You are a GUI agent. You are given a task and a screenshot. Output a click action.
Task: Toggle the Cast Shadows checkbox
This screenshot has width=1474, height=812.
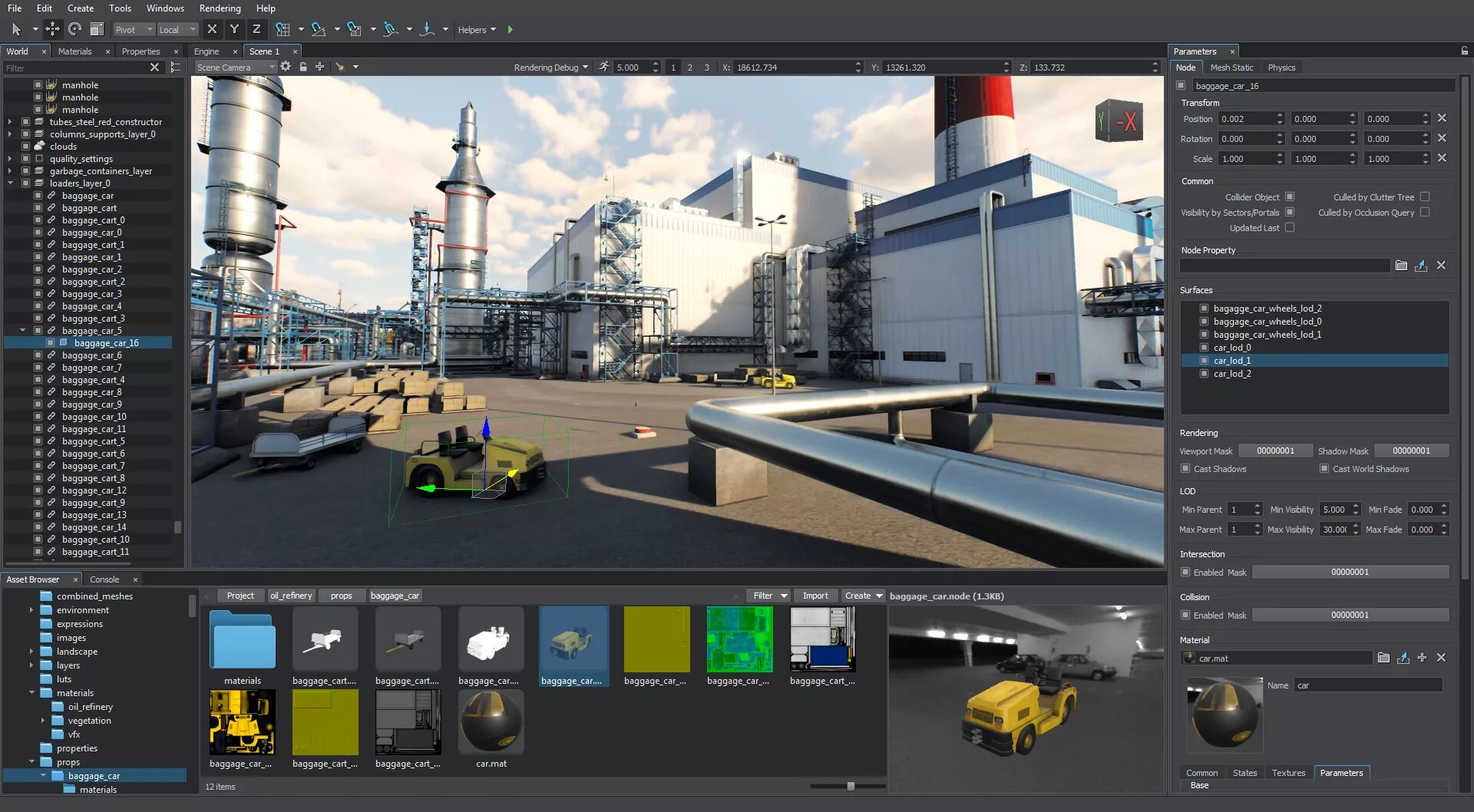pos(1185,469)
